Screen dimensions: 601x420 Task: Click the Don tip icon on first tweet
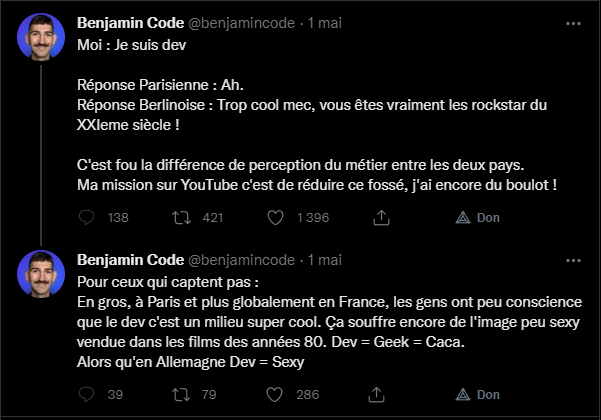coord(463,218)
